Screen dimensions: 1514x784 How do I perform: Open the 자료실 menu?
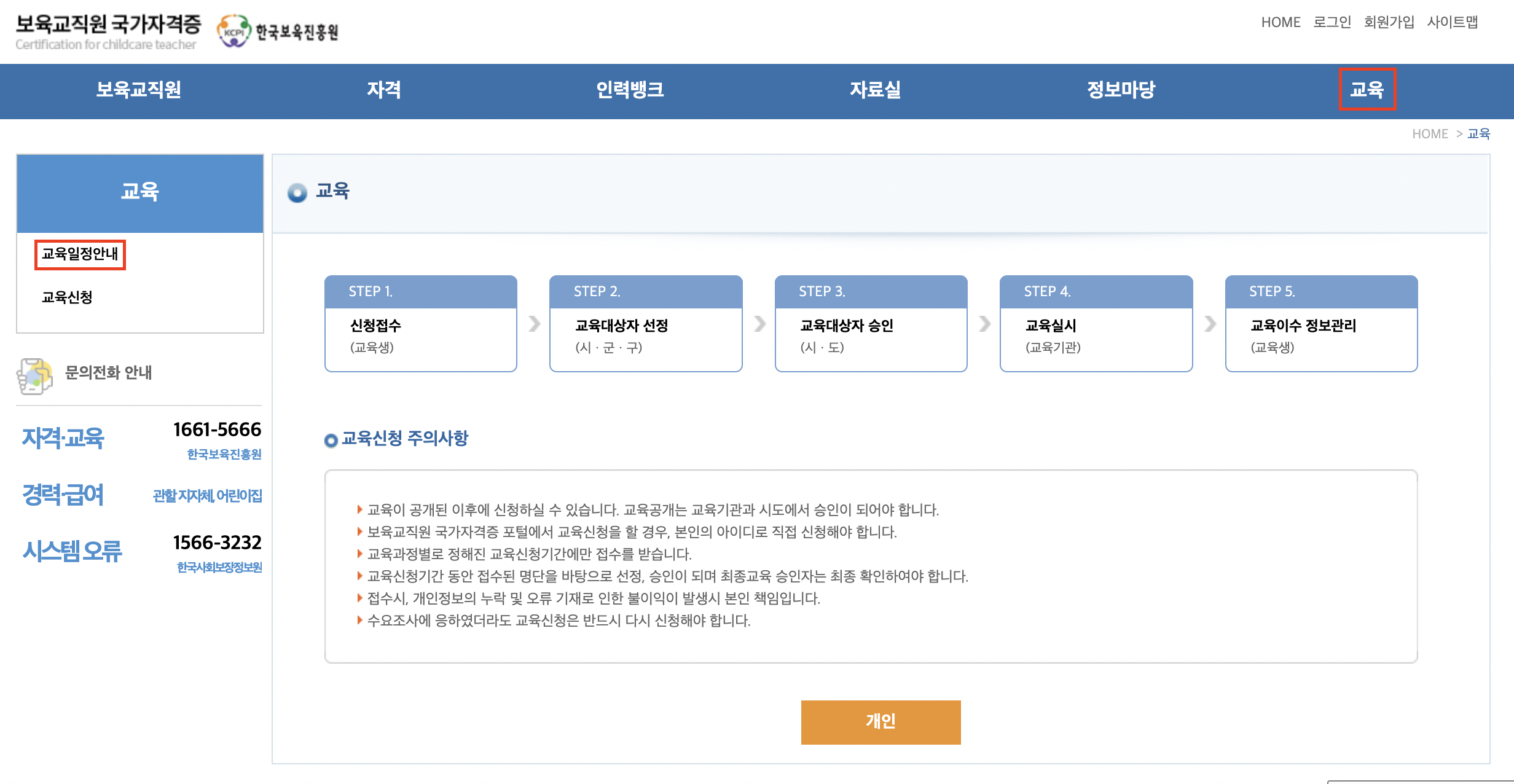(x=875, y=91)
